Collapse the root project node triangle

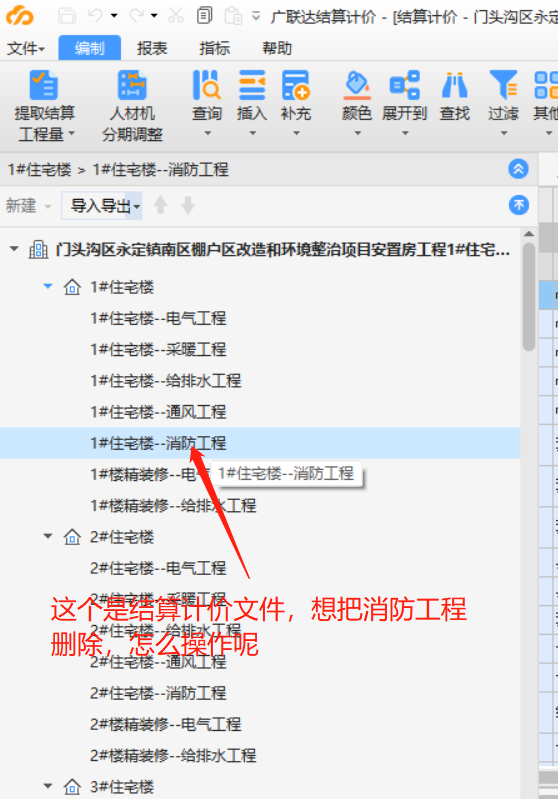click(x=14, y=250)
